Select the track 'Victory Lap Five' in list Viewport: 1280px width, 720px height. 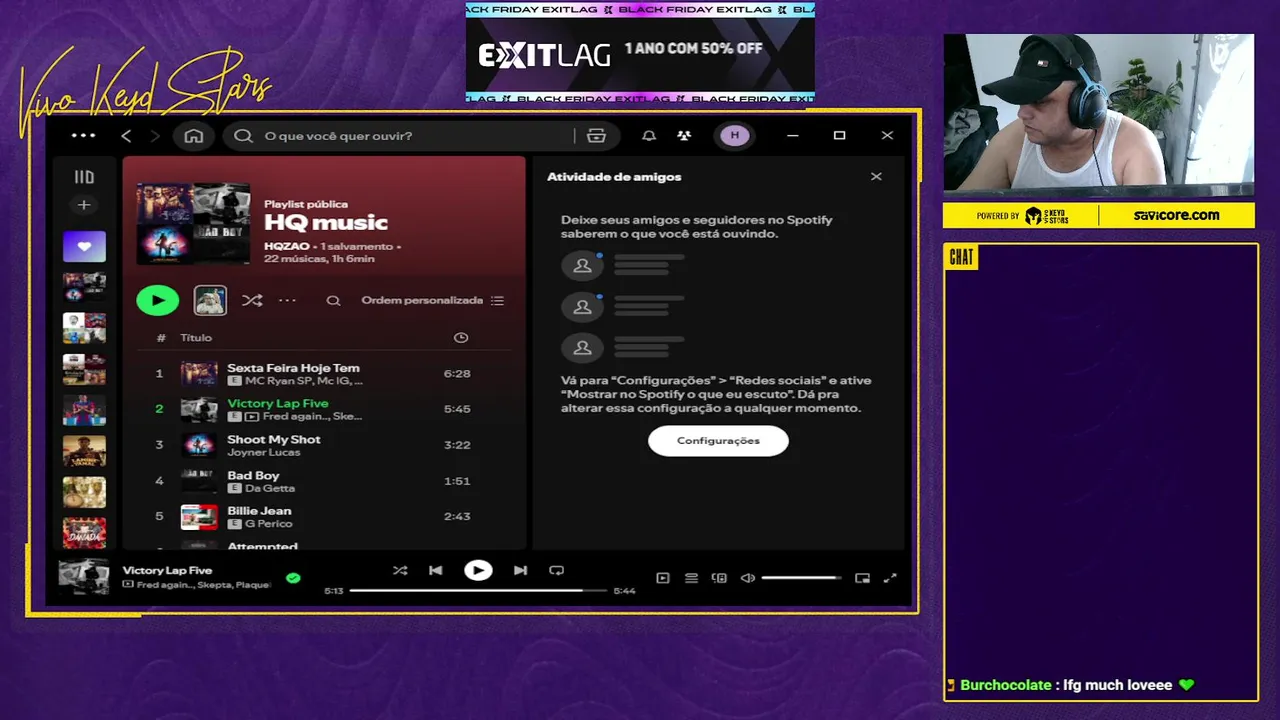click(325, 409)
